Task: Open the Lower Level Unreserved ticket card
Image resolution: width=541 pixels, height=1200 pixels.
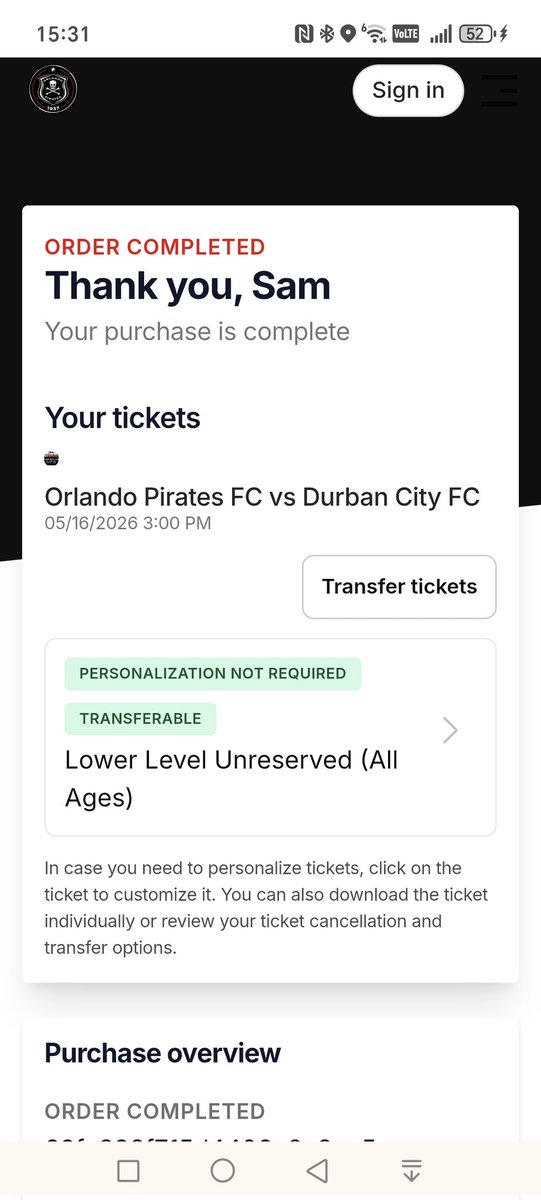Action: click(270, 737)
